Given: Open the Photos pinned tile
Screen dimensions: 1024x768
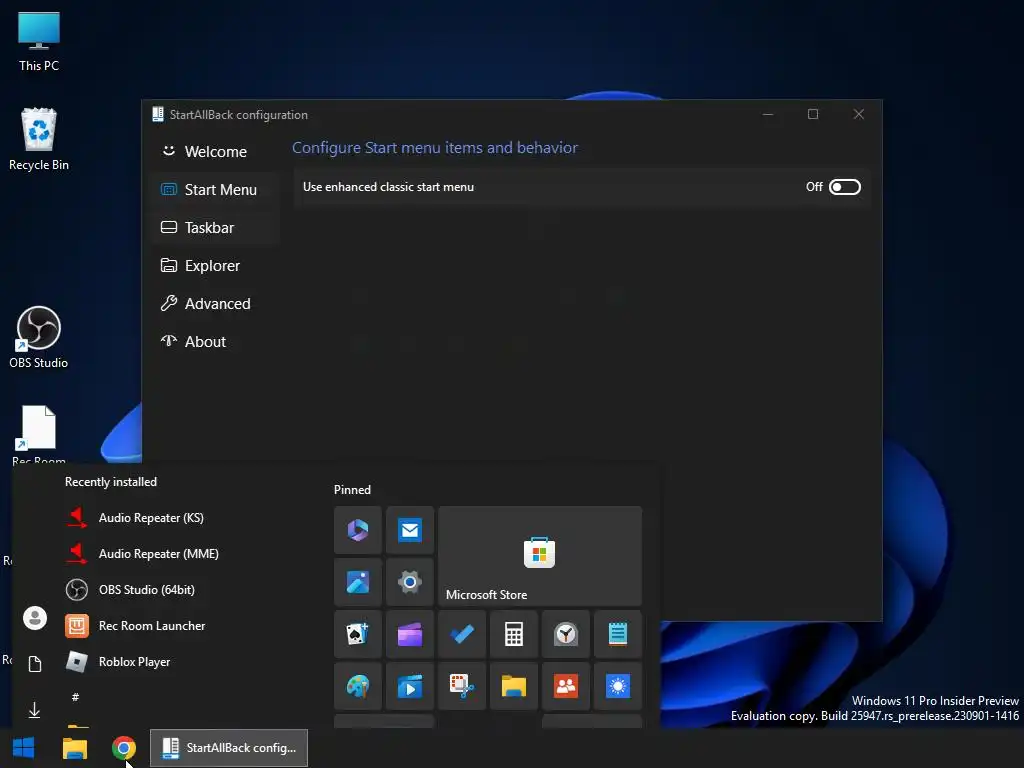Looking at the screenshot, I should pos(358,582).
